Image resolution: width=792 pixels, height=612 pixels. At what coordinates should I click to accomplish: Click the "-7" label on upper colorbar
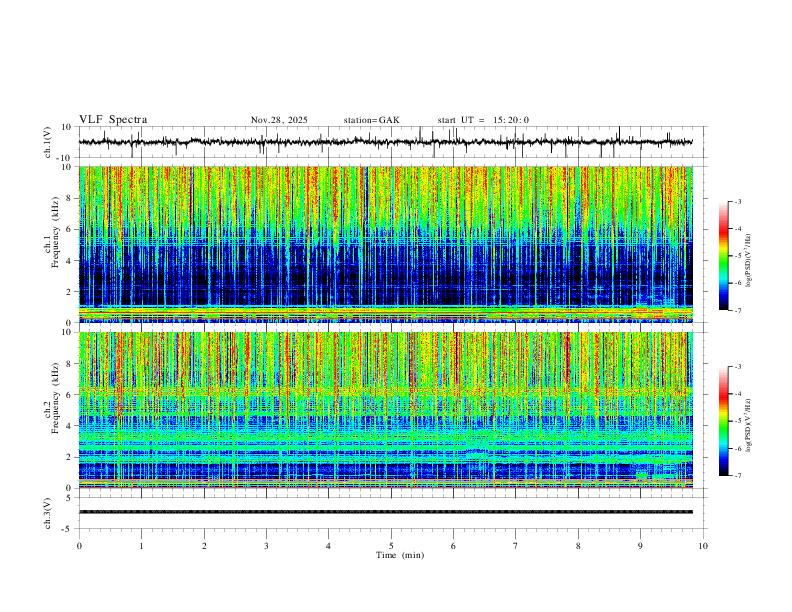point(737,310)
